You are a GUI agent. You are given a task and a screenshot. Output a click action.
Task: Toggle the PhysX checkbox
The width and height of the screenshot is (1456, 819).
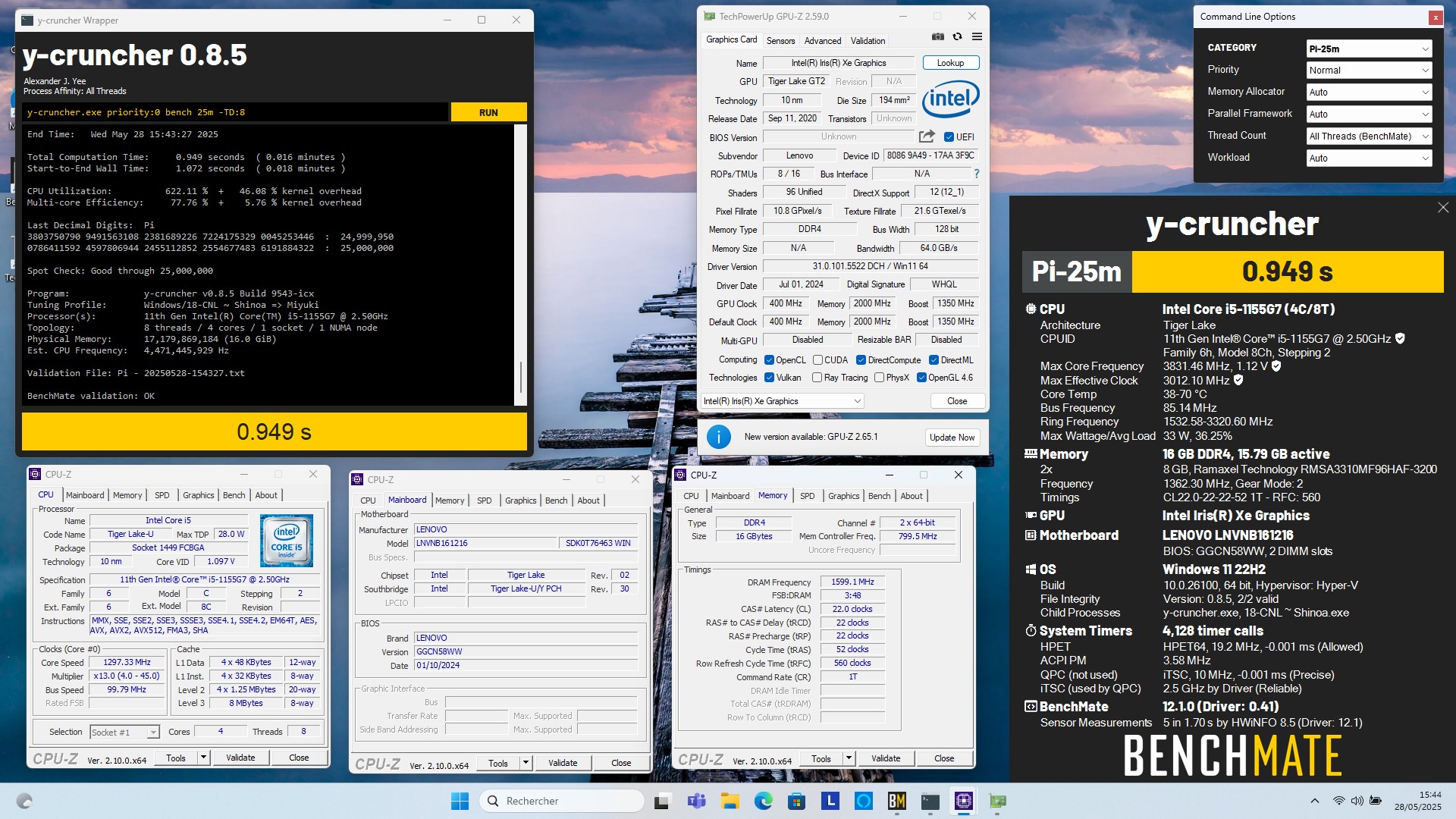click(879, 378)
